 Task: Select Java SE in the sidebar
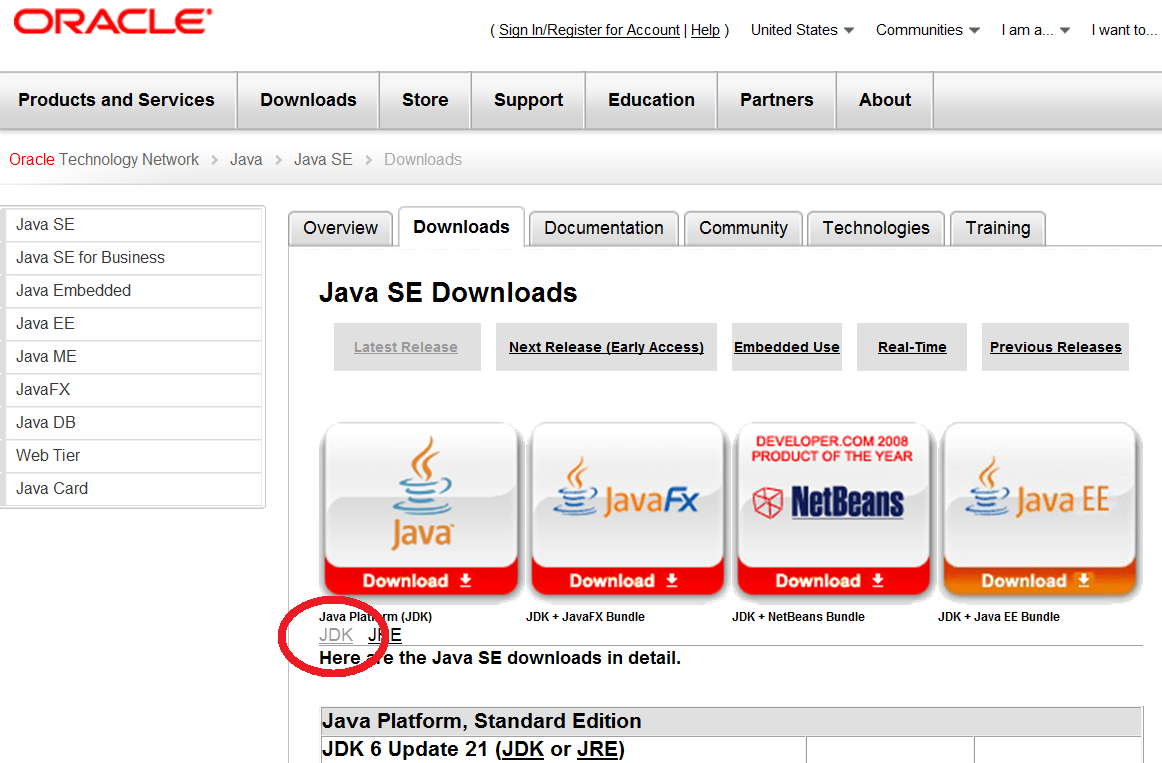[133, 224]
